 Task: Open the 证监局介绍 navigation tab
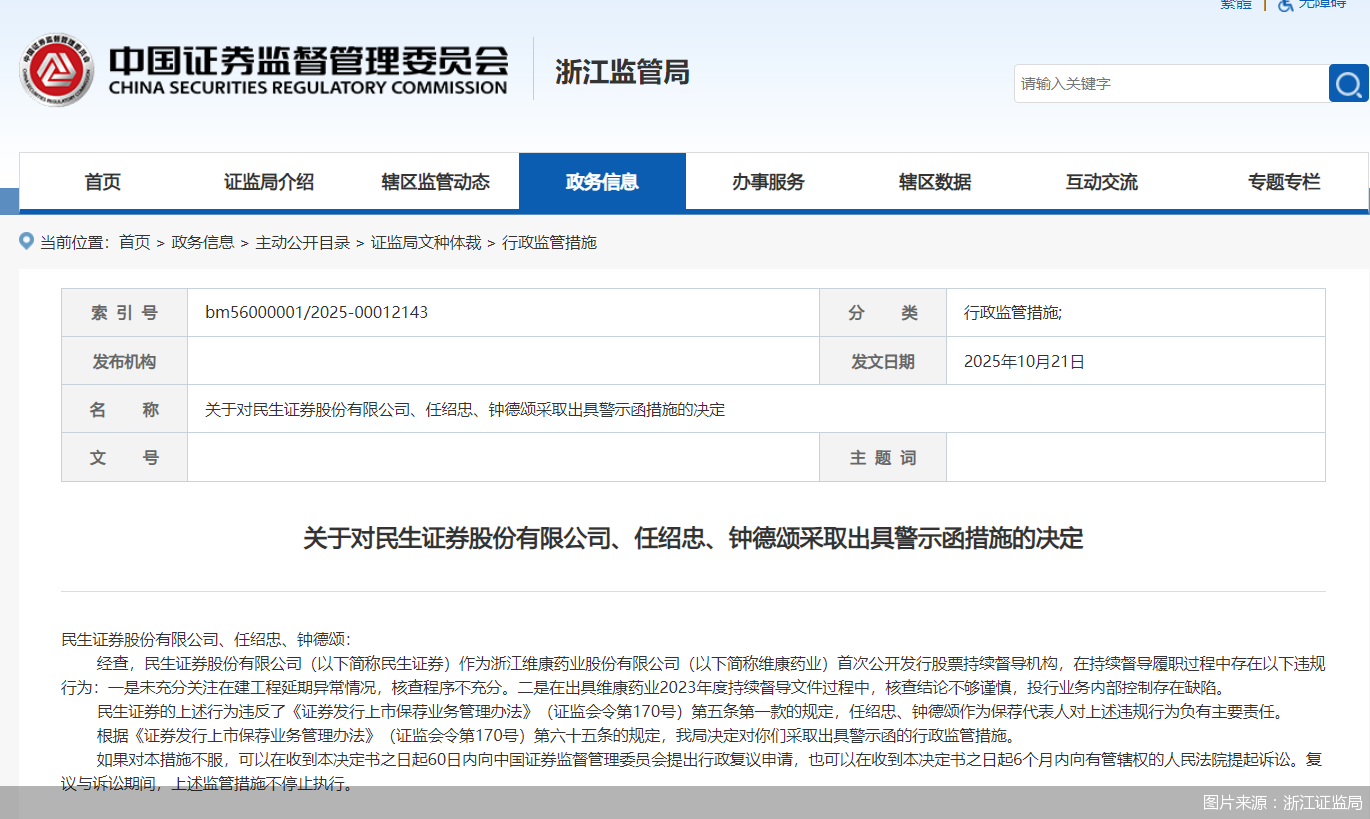tap(269, 182)
